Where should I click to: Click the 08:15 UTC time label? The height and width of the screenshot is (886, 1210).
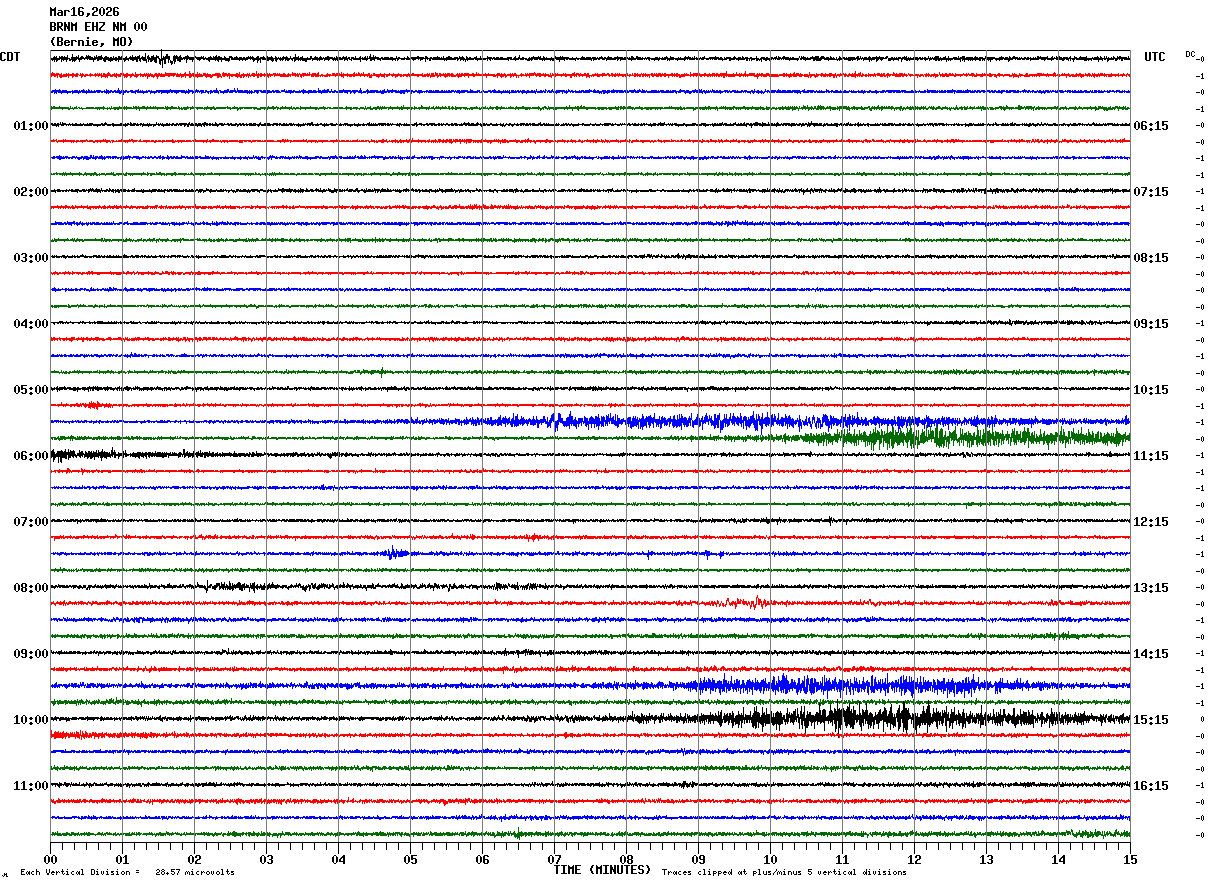coord(1151,258)
